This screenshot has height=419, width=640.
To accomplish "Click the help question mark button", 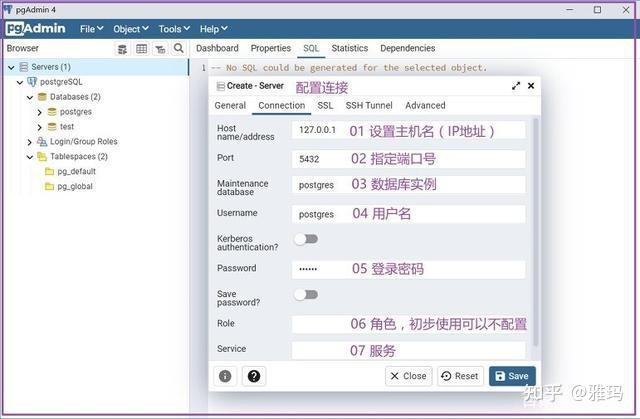I will pos(254,376).
